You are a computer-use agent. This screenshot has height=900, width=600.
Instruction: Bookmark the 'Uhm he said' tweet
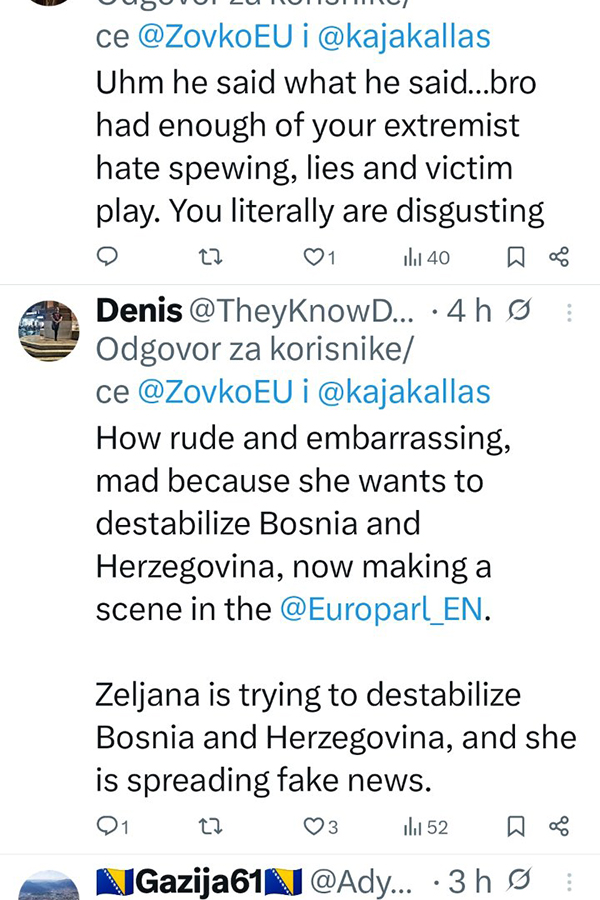516,257
